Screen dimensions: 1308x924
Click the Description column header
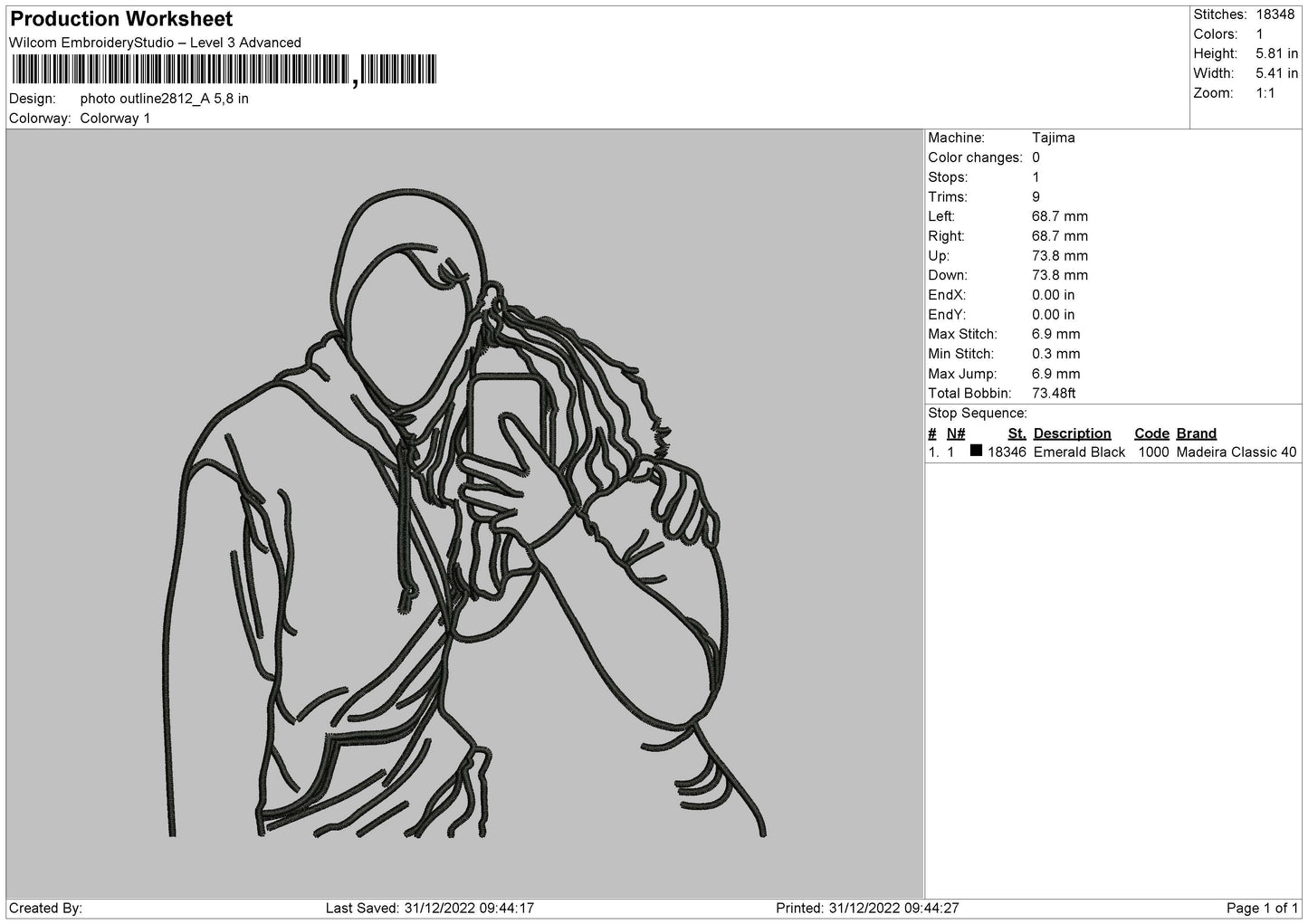tap(1072, 433)
